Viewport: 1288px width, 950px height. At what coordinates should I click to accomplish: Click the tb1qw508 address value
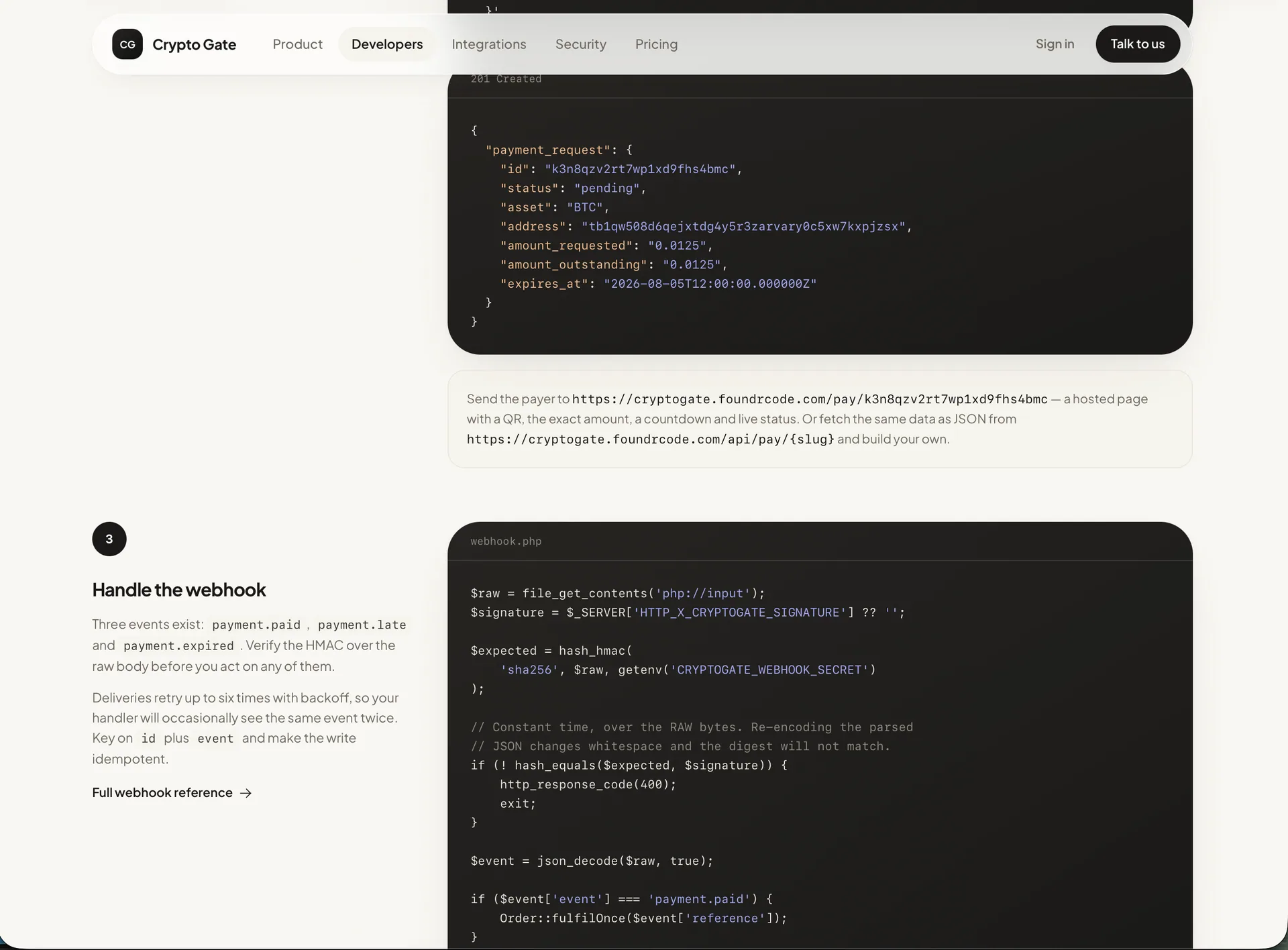tap(743, 227)
